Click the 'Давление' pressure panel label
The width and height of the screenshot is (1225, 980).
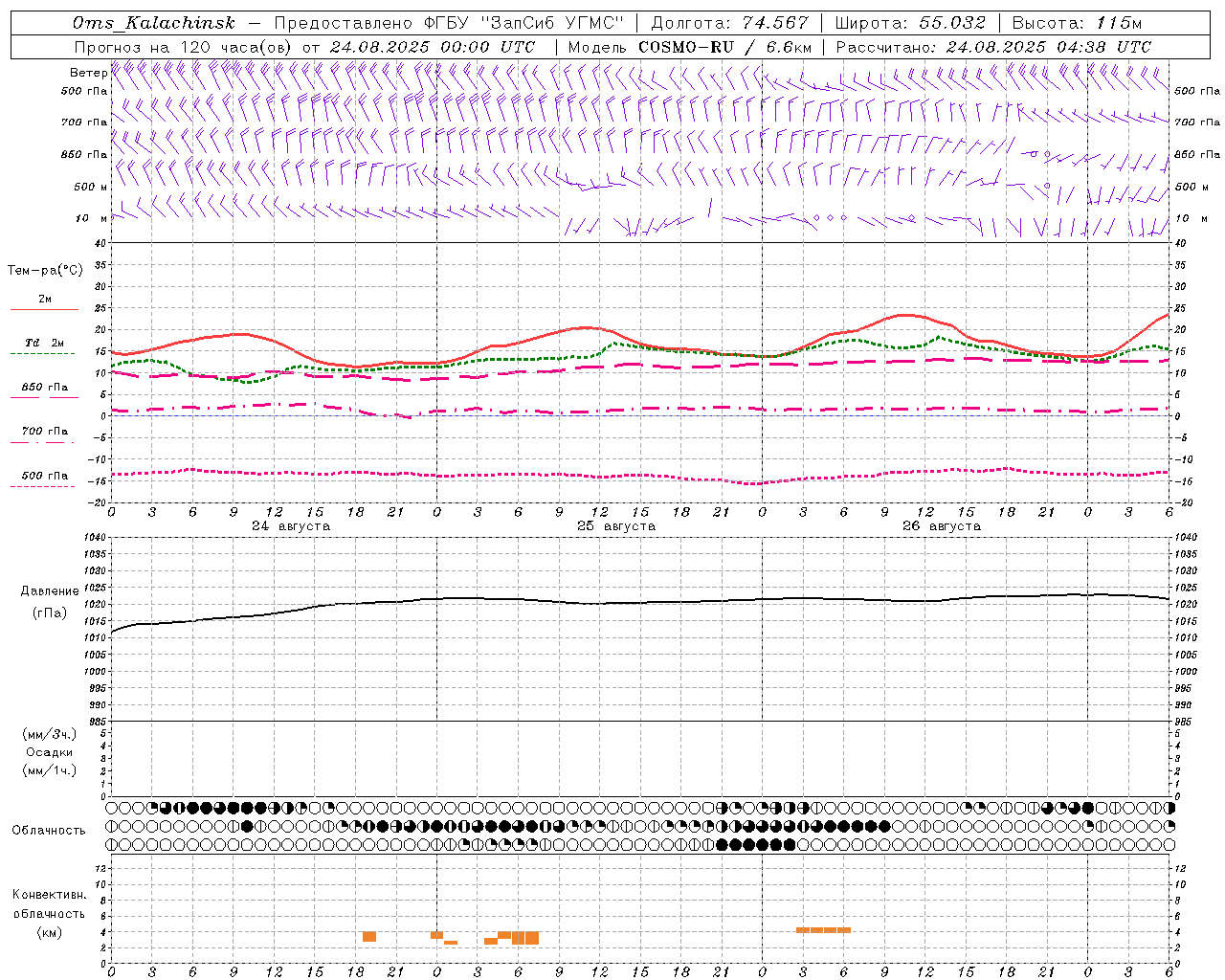point(50,591)
